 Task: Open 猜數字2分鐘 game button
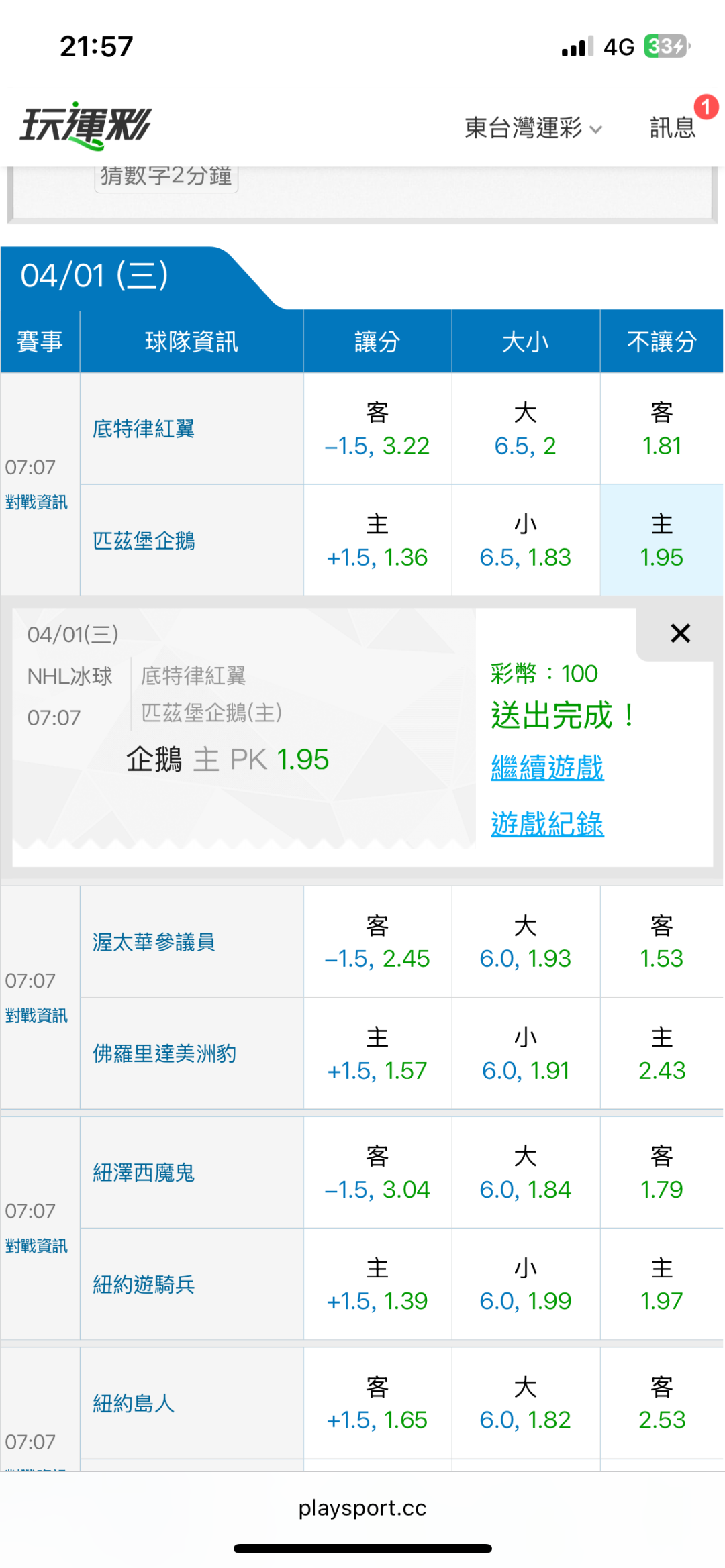pyautogui.click(x=166, y=176)
